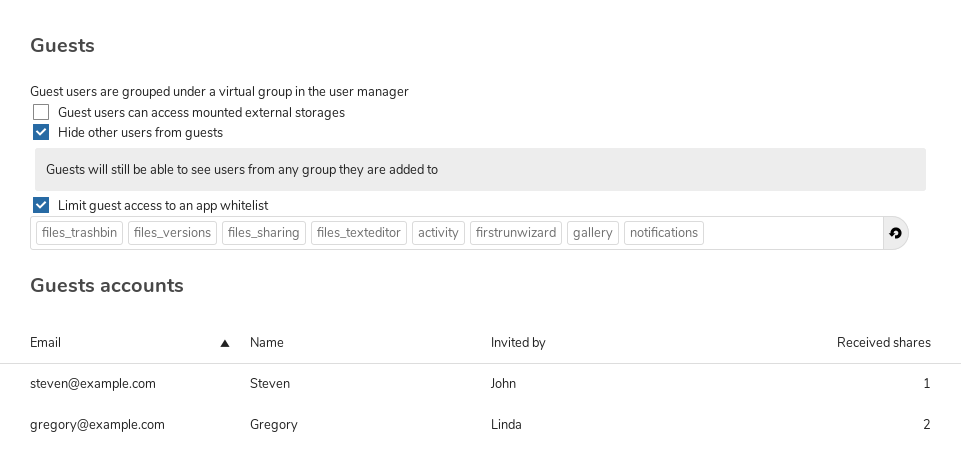The height and width of the screenshot is (474, 961).
Task: Click the reset whitelist icon button
Action: [895, 233]
